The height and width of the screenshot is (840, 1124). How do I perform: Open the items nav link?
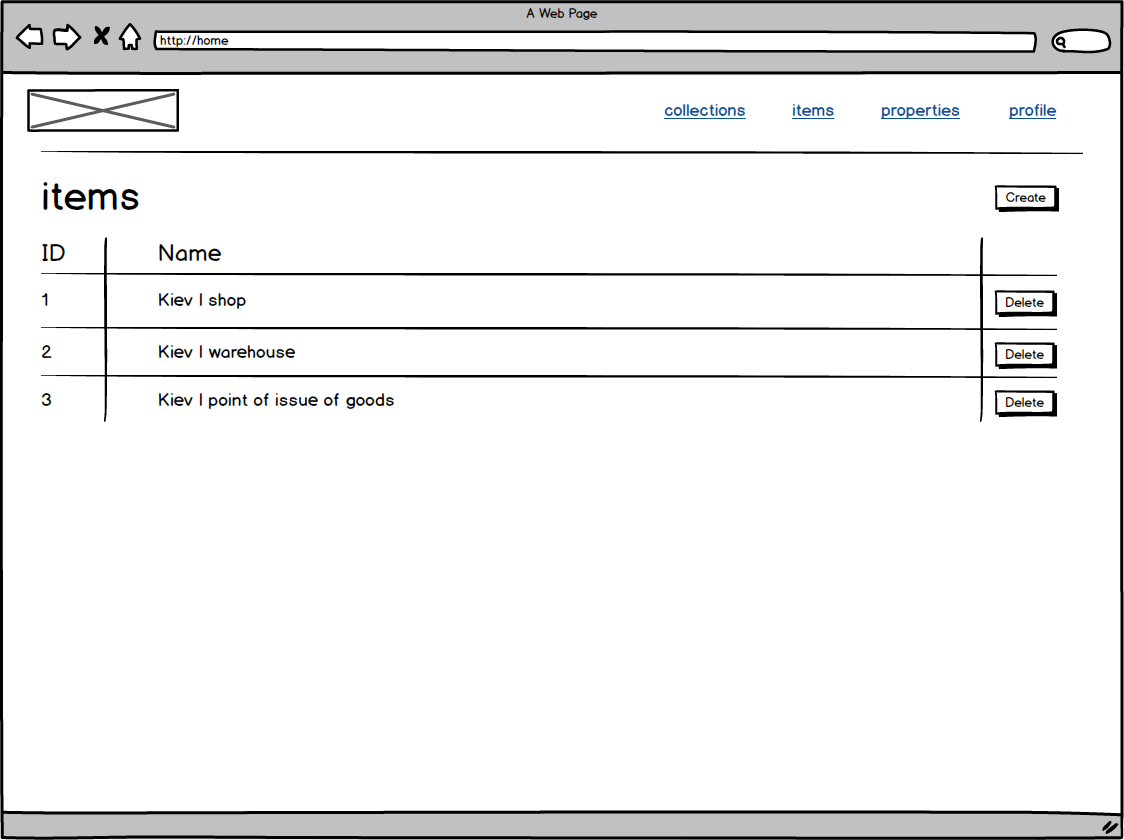813,110
